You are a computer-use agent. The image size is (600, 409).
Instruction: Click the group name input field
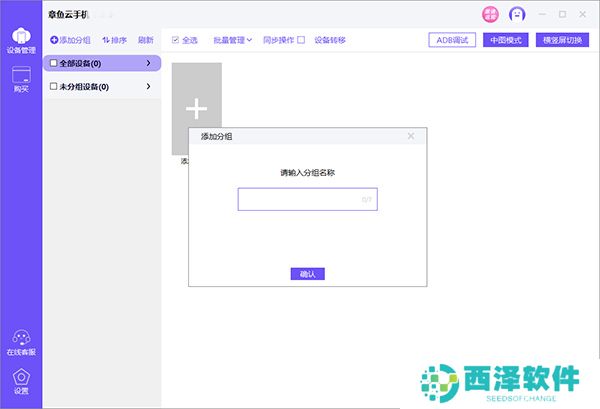308,199
